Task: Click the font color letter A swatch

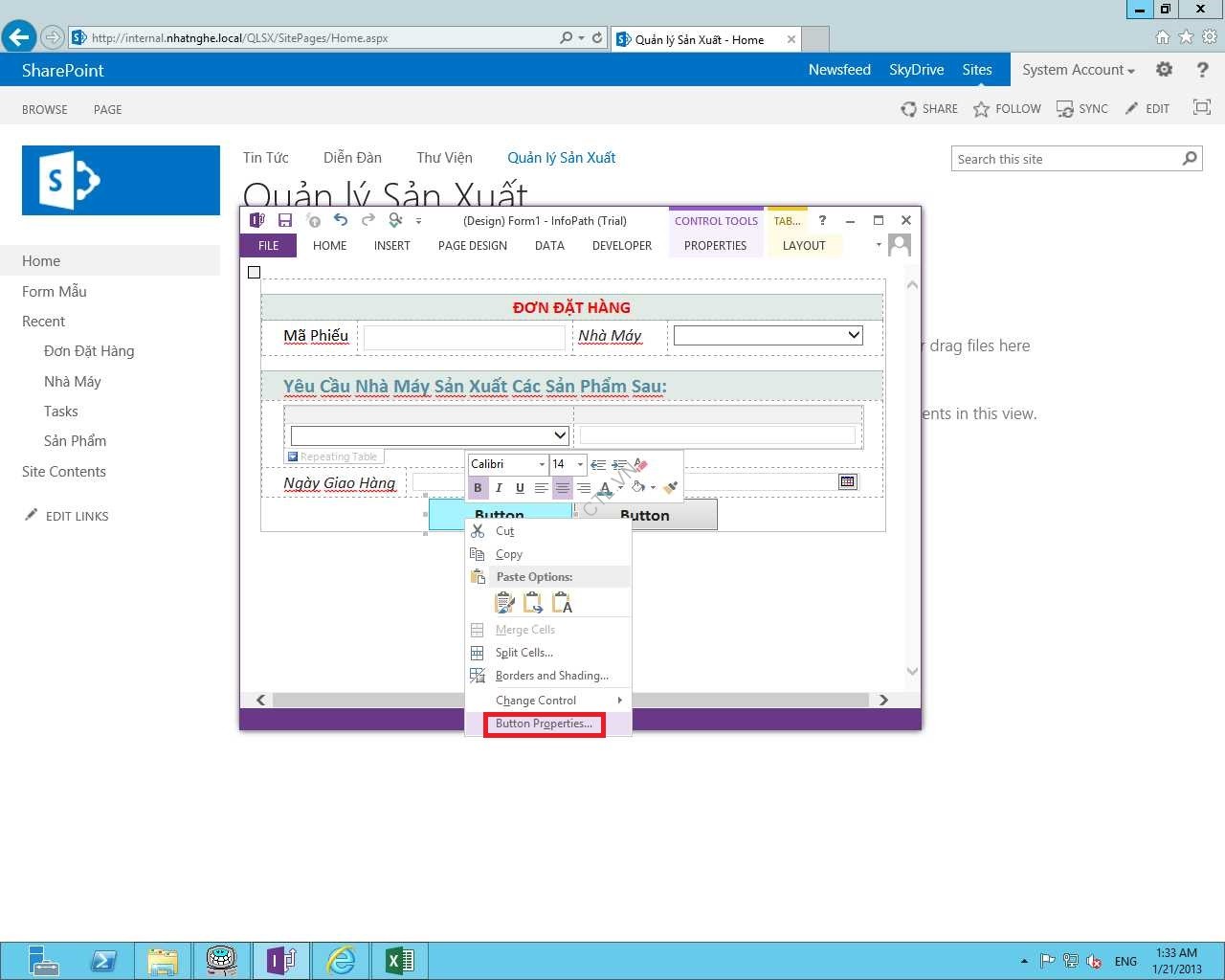Action: tap(605, 488)
